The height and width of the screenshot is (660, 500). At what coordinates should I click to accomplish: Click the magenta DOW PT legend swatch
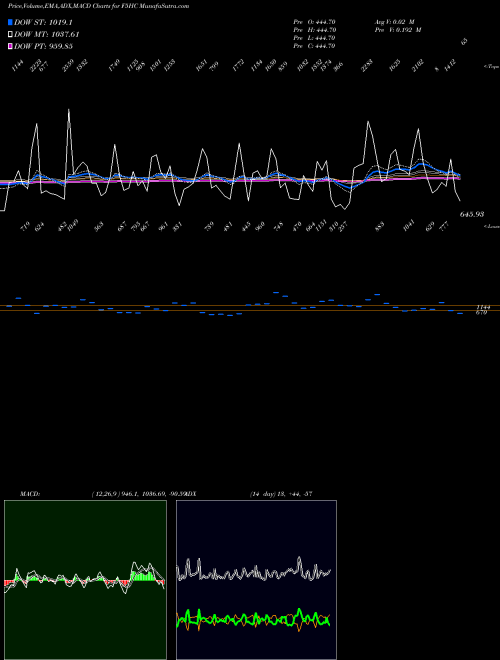coord(10,46)
